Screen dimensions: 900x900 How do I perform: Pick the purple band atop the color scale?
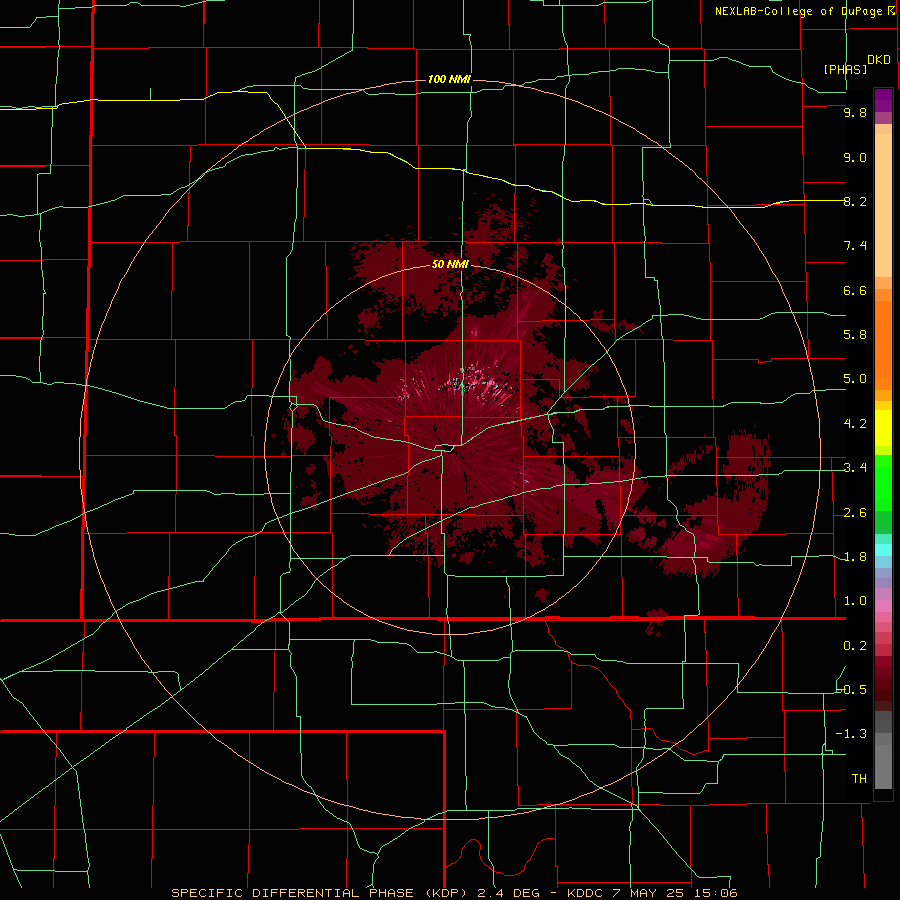point(883,100)
